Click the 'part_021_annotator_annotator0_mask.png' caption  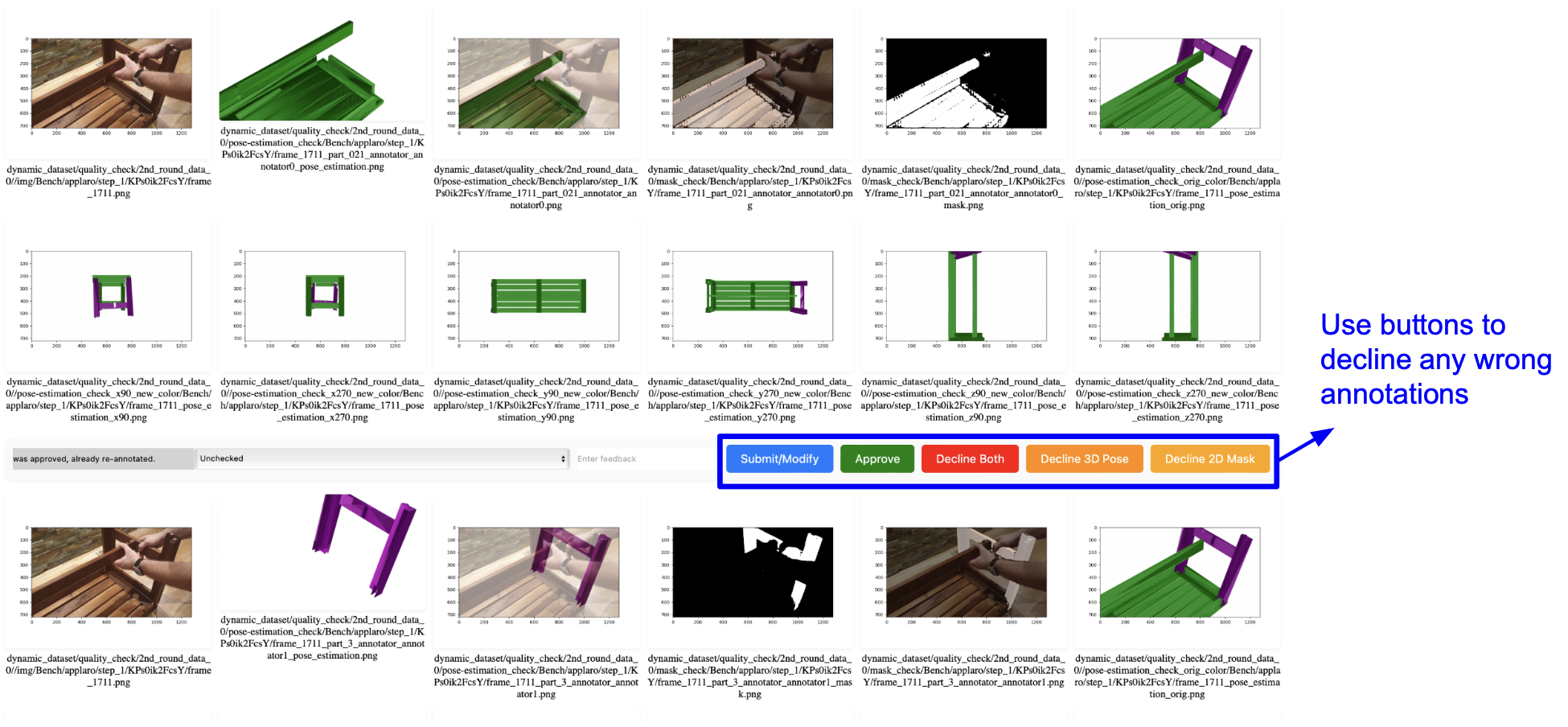[x=963, y=187]
